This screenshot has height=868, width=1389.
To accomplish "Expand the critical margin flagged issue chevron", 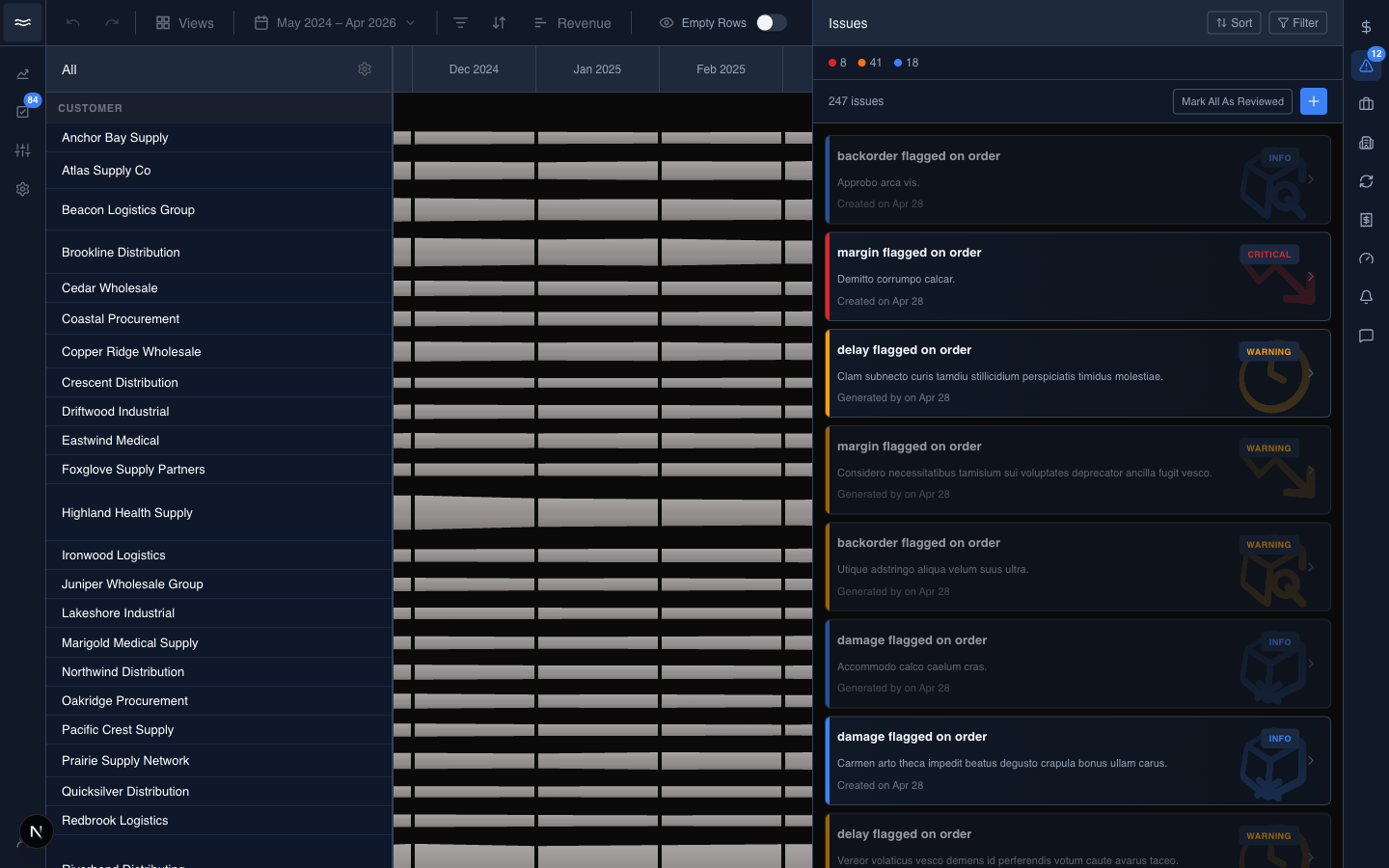I will click(x=1311, y=277).
